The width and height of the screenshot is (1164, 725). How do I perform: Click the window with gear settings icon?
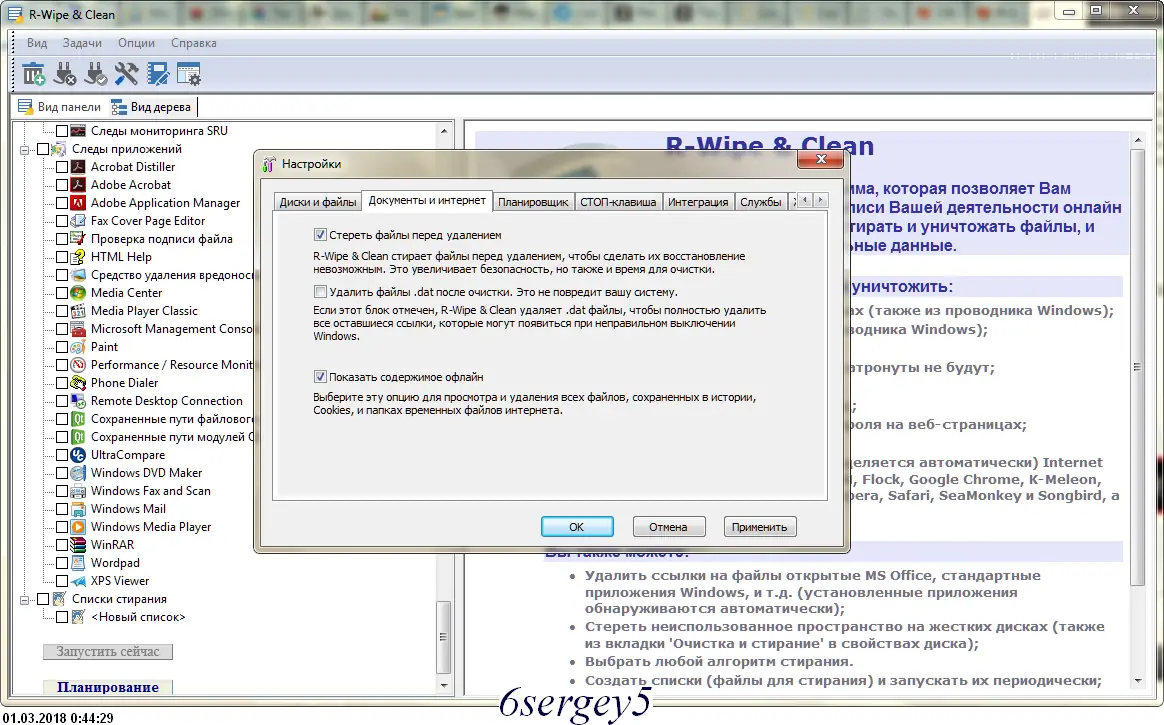pos(189,74)
